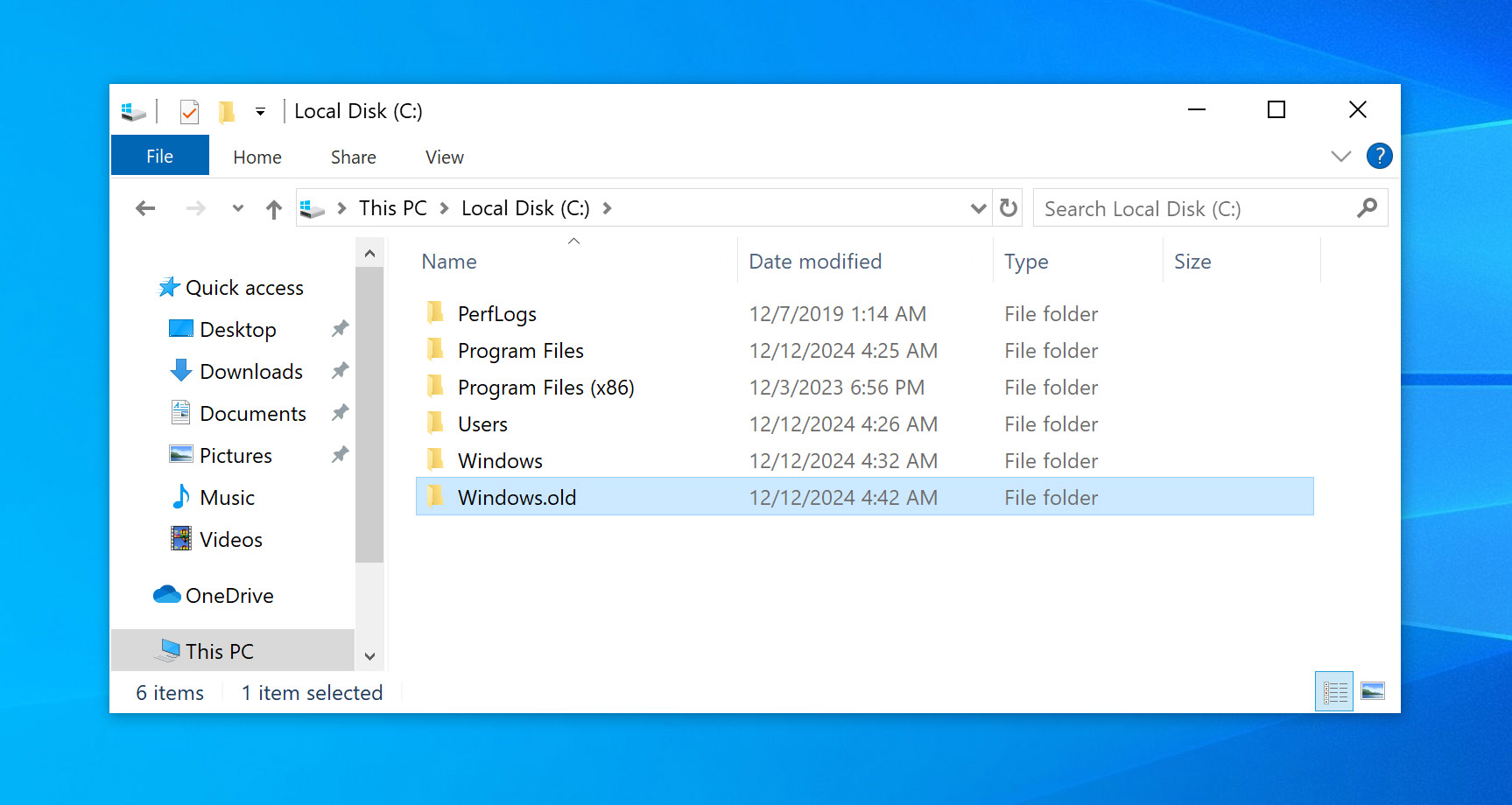Go back with the left arrow
The height and width of the screenshot is (805, 1512).
tap(145, 208)
